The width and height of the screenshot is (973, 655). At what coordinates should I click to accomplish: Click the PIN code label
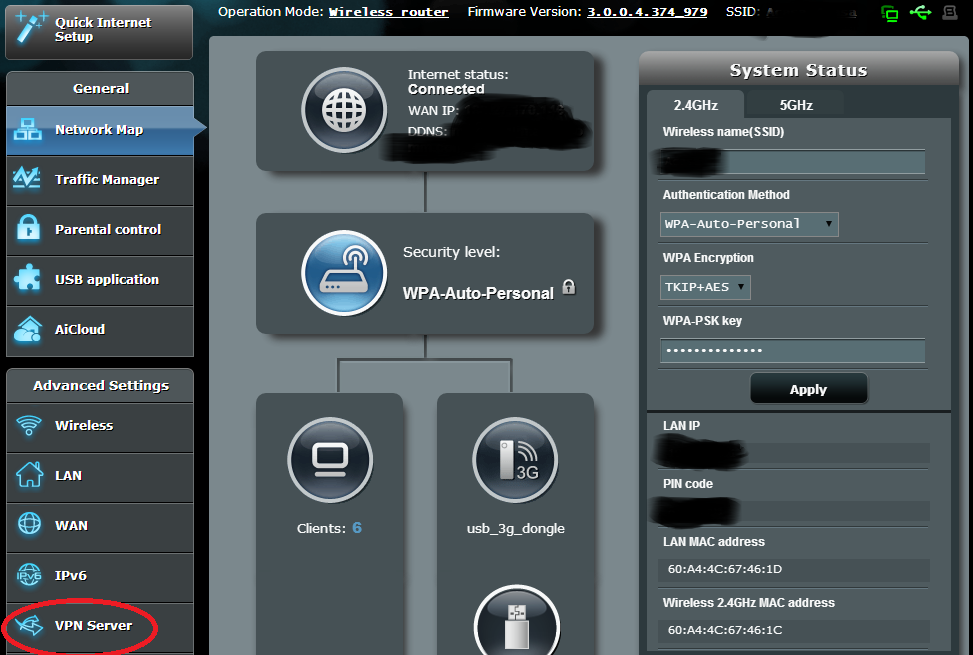688,484
